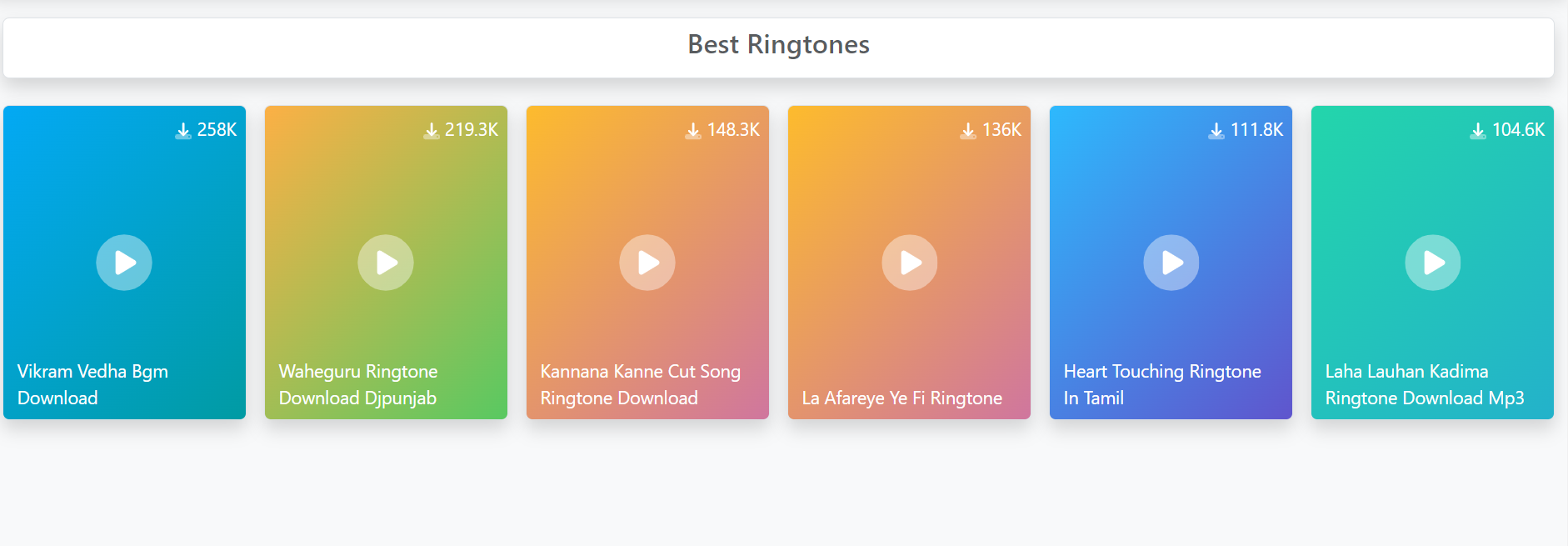
Task: Play La Afareye Ye Fi ringtone
Action: tap(909, 263)
